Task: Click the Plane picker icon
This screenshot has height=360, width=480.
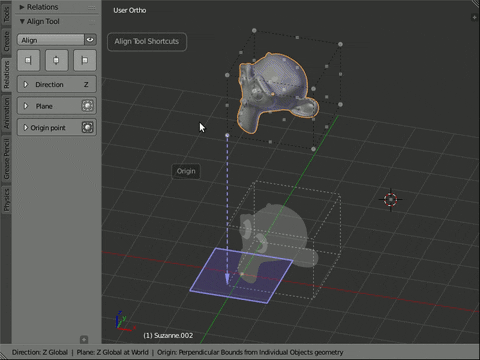Action: point(87,106)
